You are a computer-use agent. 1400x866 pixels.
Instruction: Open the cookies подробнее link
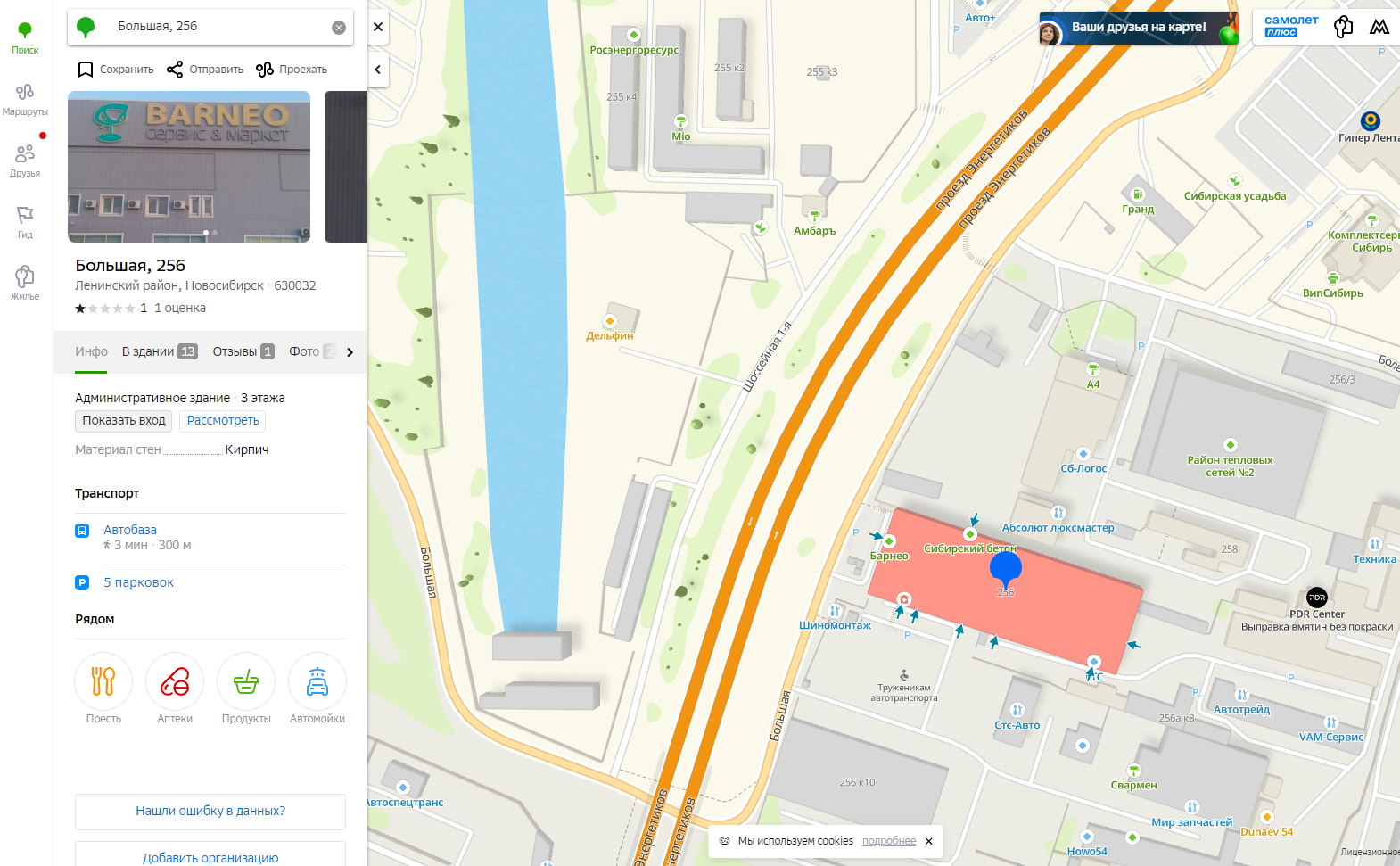pyautogui.click(x=889, y=841)
